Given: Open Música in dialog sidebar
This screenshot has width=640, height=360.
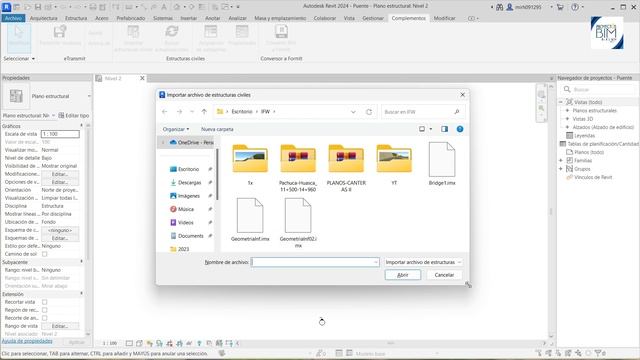Looking at the screenshot, I should [186, 209].
